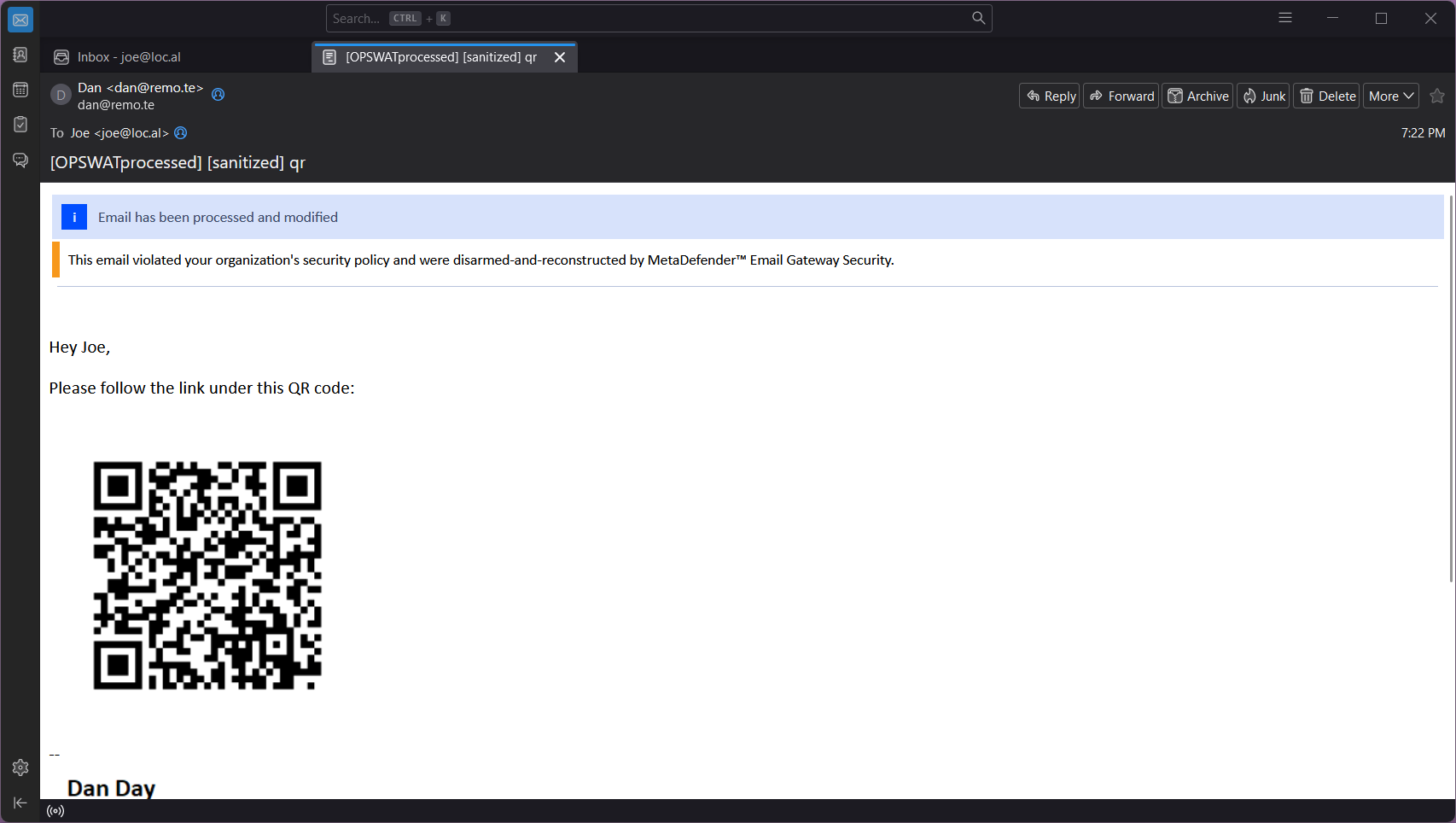
Task: Click 'Email has been processed and modified' text
Action: point(218,217)
